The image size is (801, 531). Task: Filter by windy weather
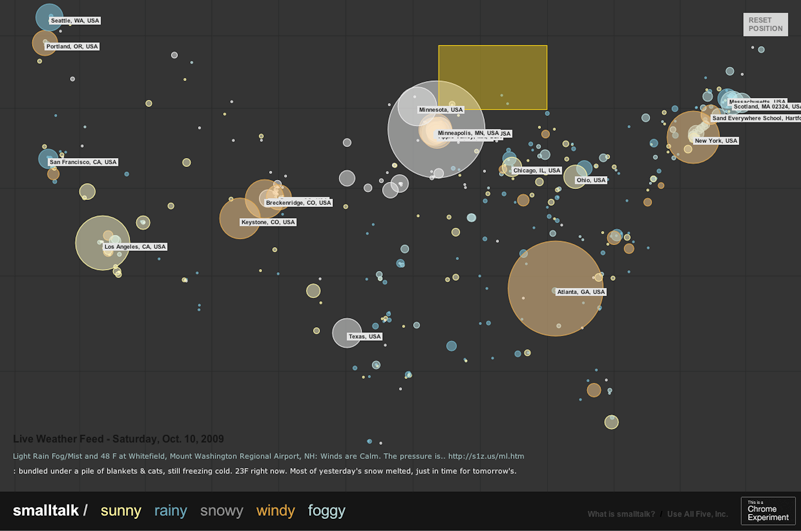coord(275,511)
